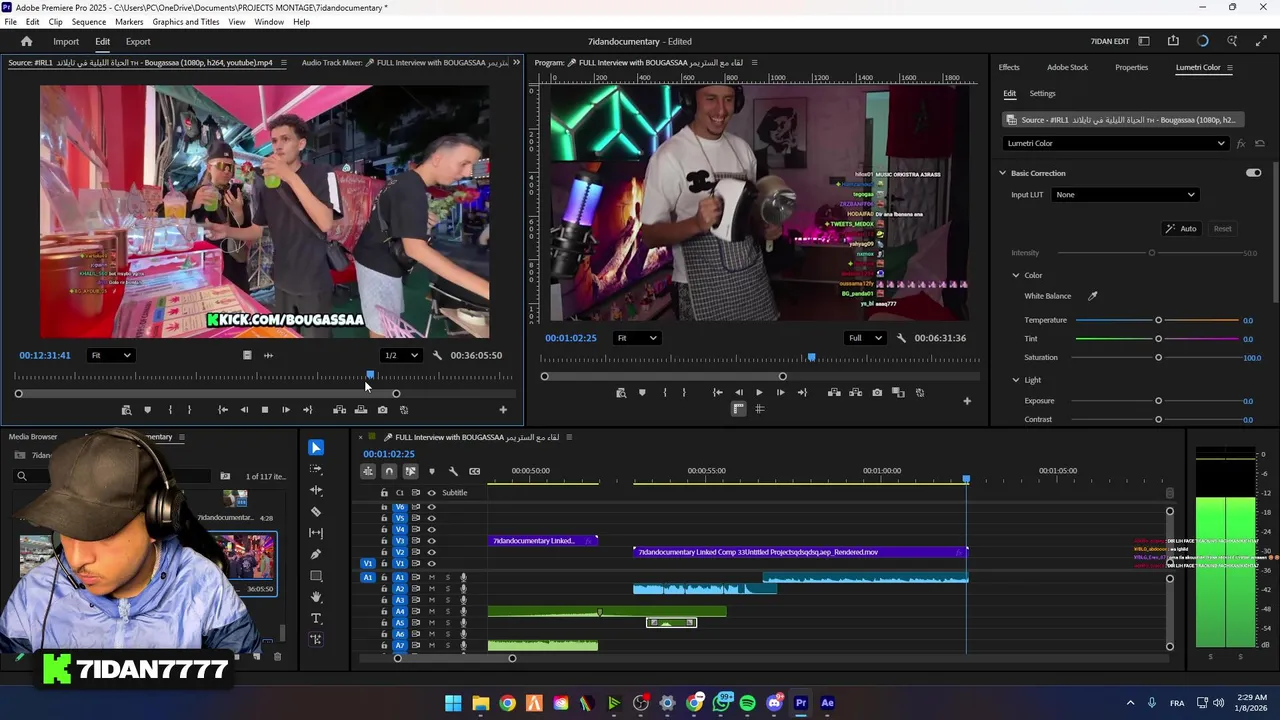Click the Extract button in Program monitor

(x=855, y=393)
